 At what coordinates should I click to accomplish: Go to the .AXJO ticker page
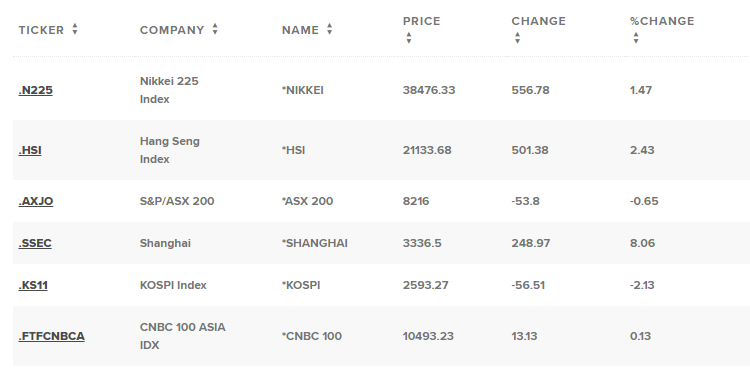coord(36,201)
